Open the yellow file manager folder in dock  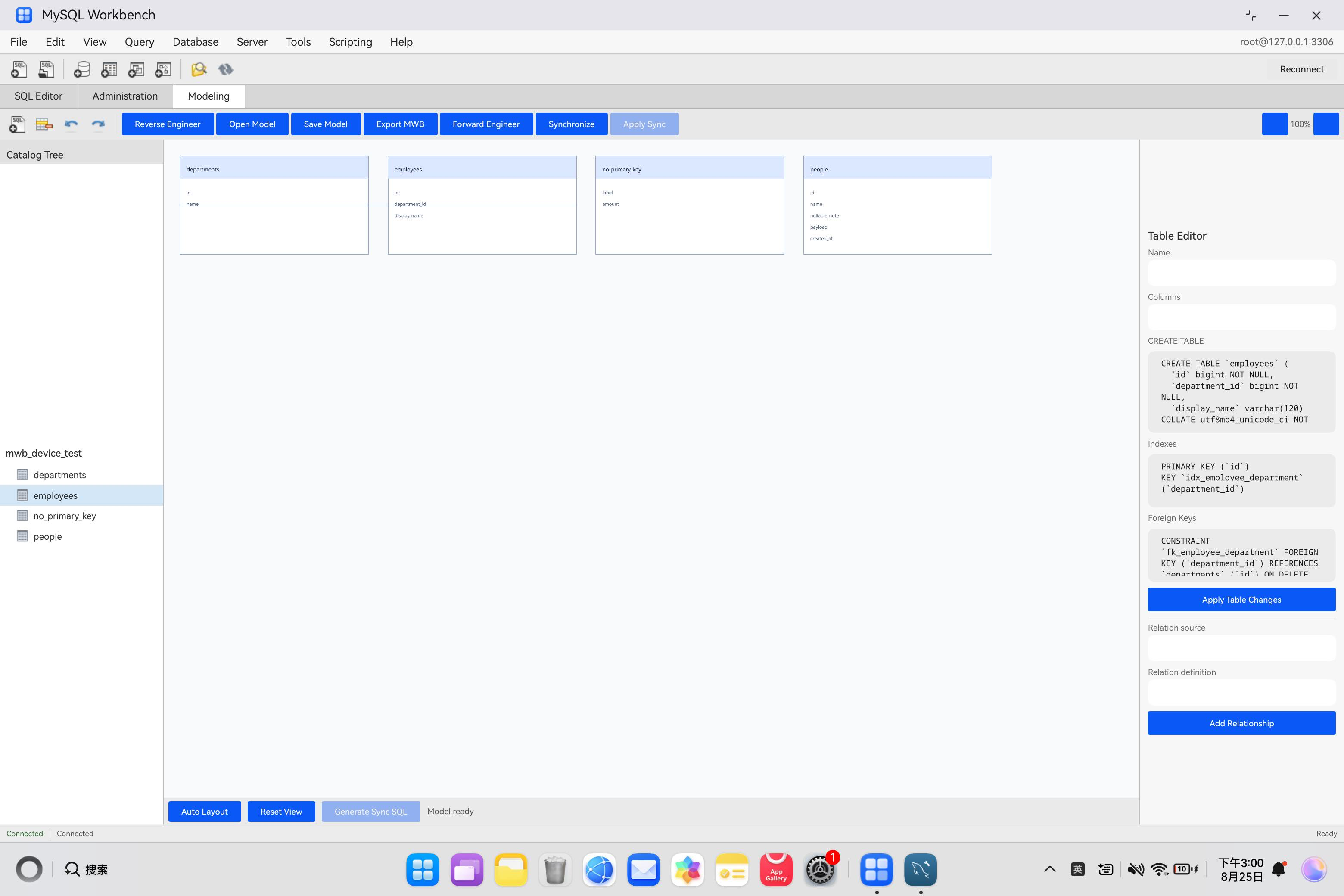click(511, 870)
